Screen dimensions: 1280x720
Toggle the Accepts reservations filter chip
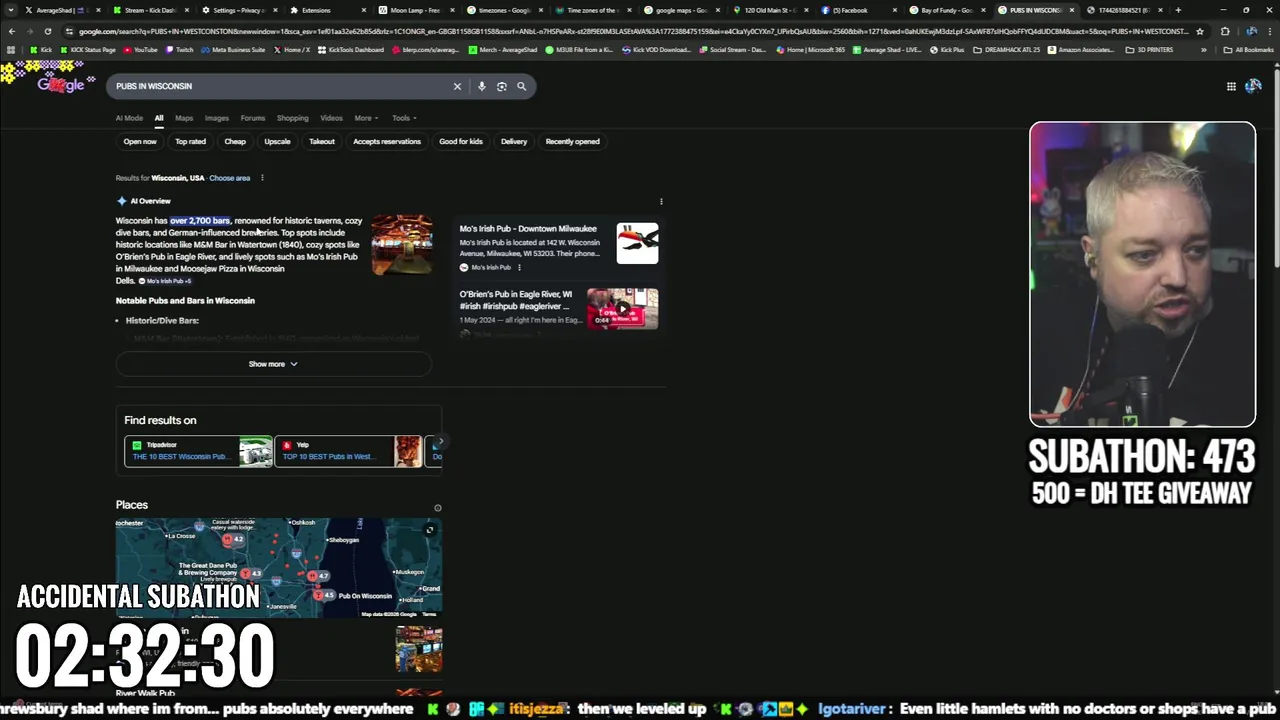tap(387, 141)
